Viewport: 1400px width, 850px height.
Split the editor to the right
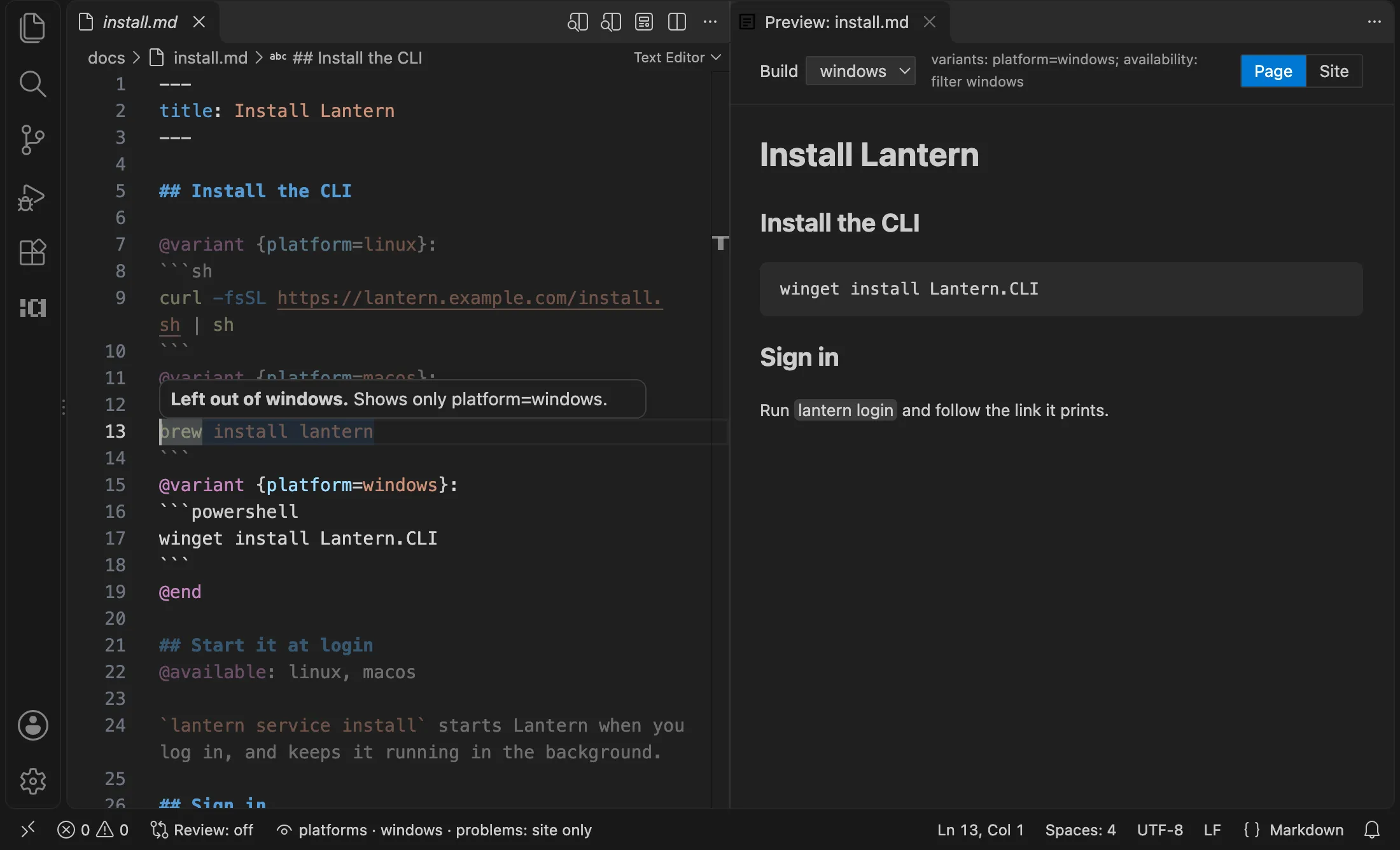pyautogui.click(x=677, y=22)
